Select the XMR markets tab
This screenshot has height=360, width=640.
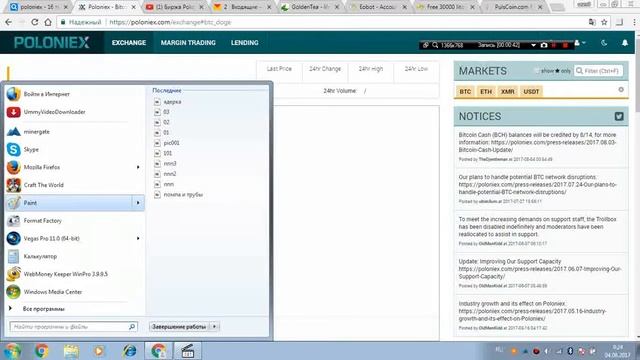click(x=507, y=91)
